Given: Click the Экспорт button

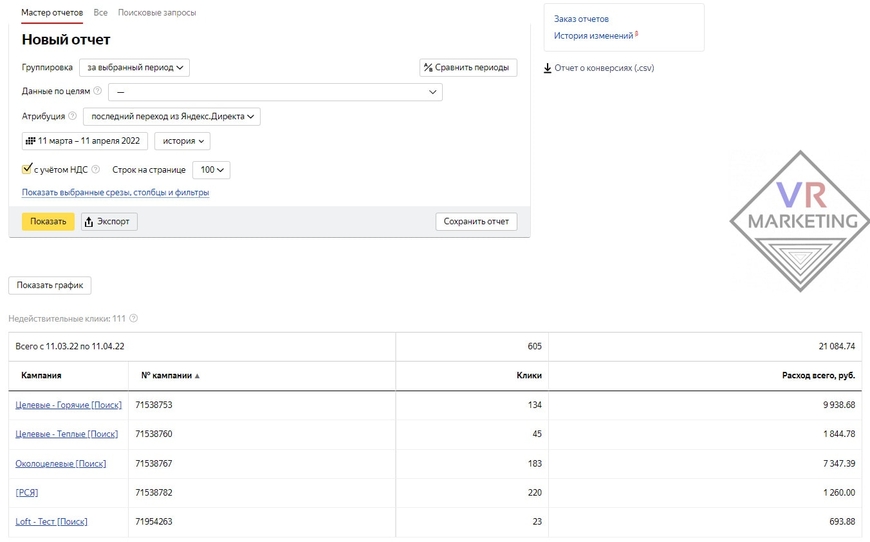Looking at the screenshot, I should [109, 221].
